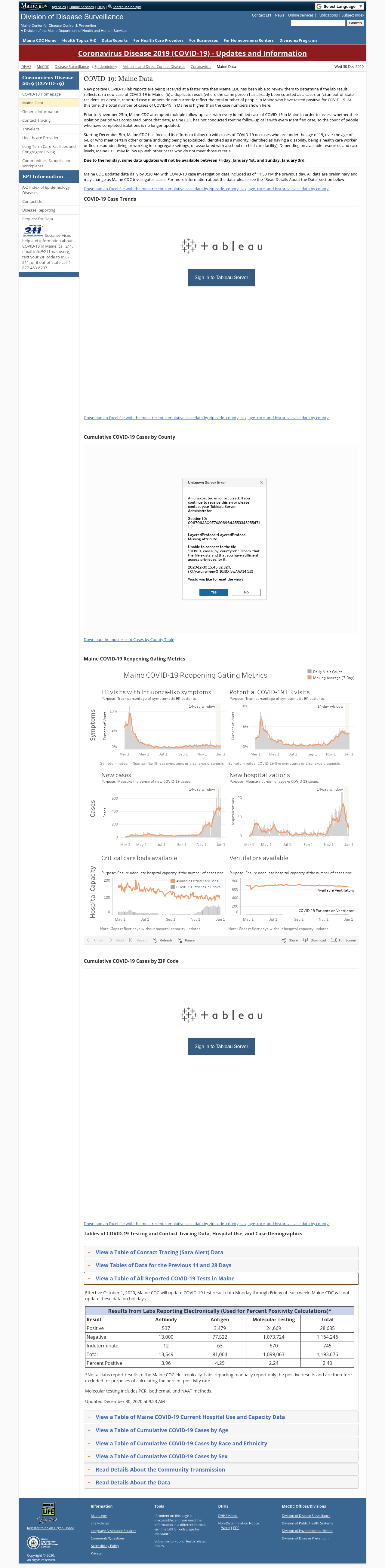Open Download the most recent Cases by County Table
The image size is (385, 1568).
[129, 640]
